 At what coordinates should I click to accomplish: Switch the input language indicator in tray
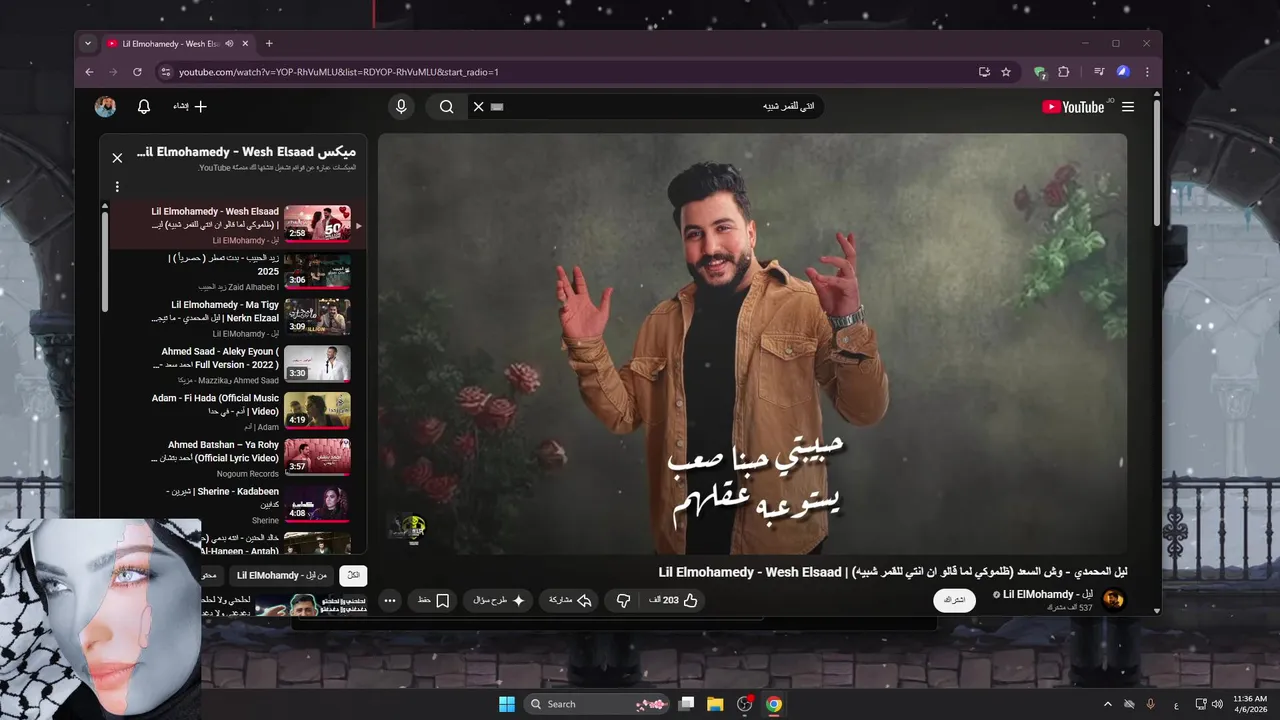tap(1174, 704)
